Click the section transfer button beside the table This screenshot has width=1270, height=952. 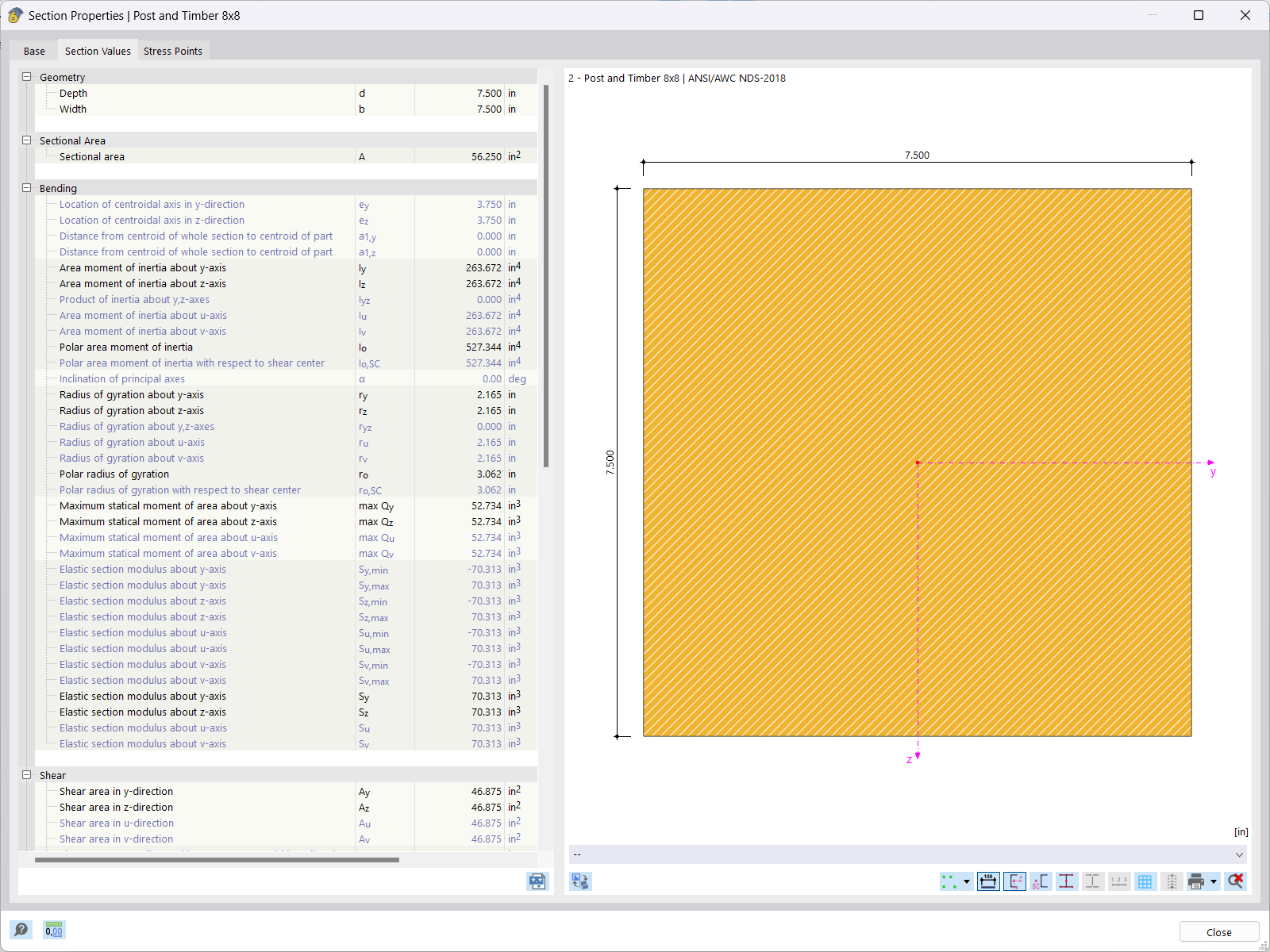pos(579,881)
